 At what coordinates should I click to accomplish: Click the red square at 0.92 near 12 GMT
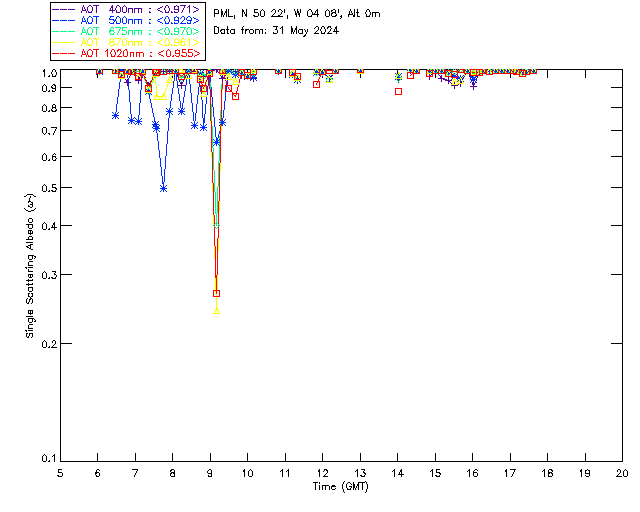(316, 85)
